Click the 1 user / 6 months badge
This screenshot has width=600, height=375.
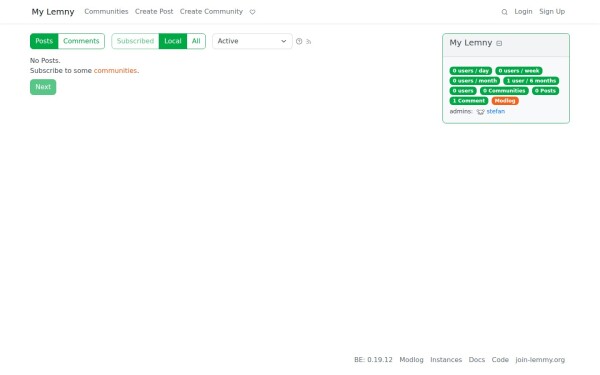(531, 81)
